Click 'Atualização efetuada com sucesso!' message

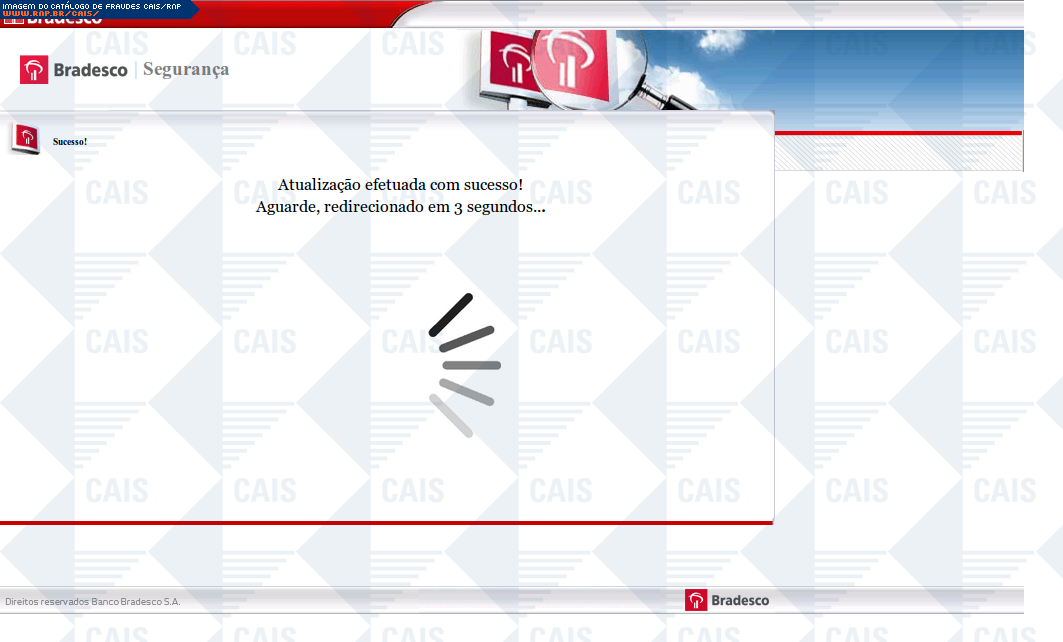tap(400, 185)
